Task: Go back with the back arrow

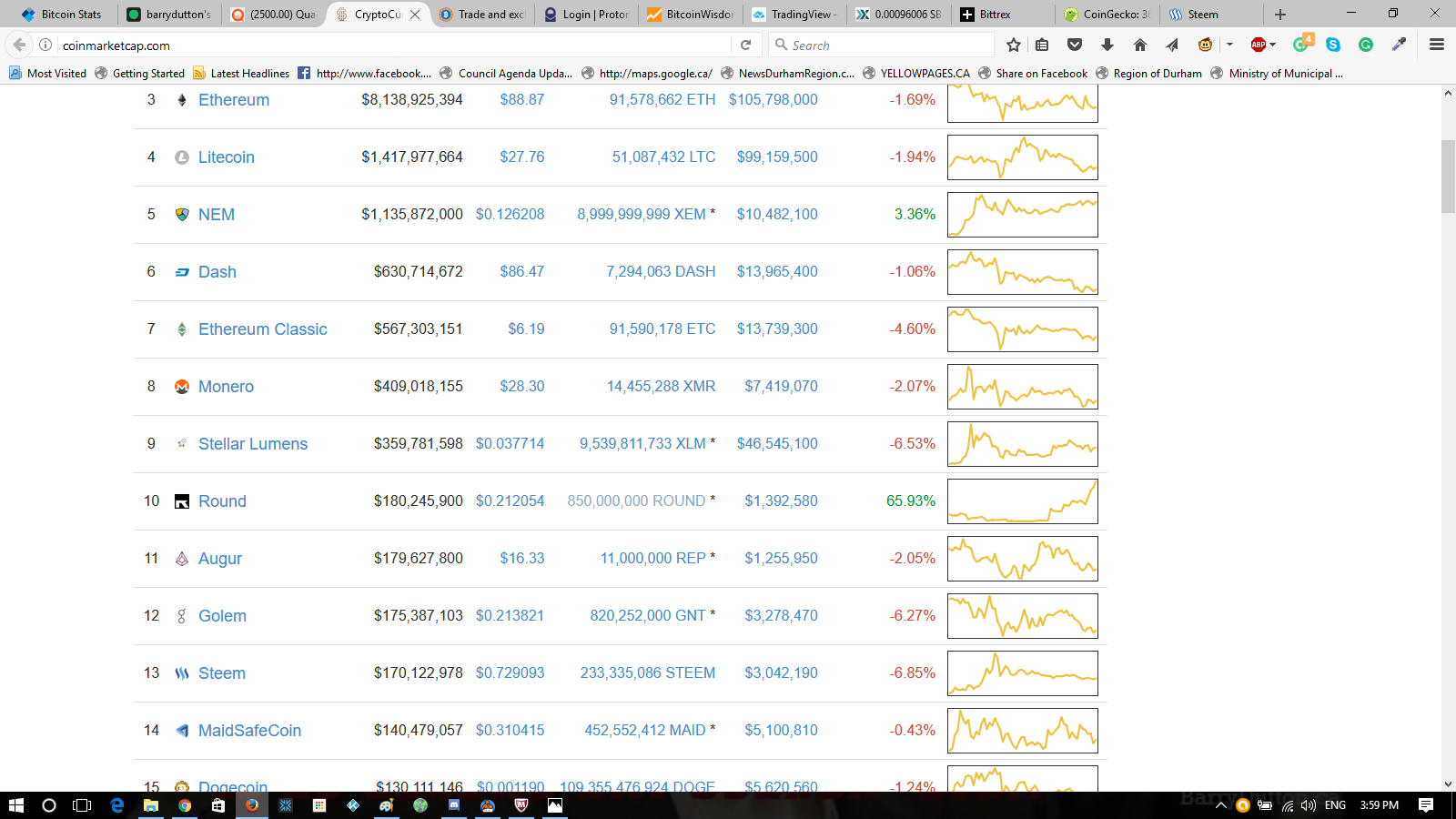Action: tap(19, 45)
